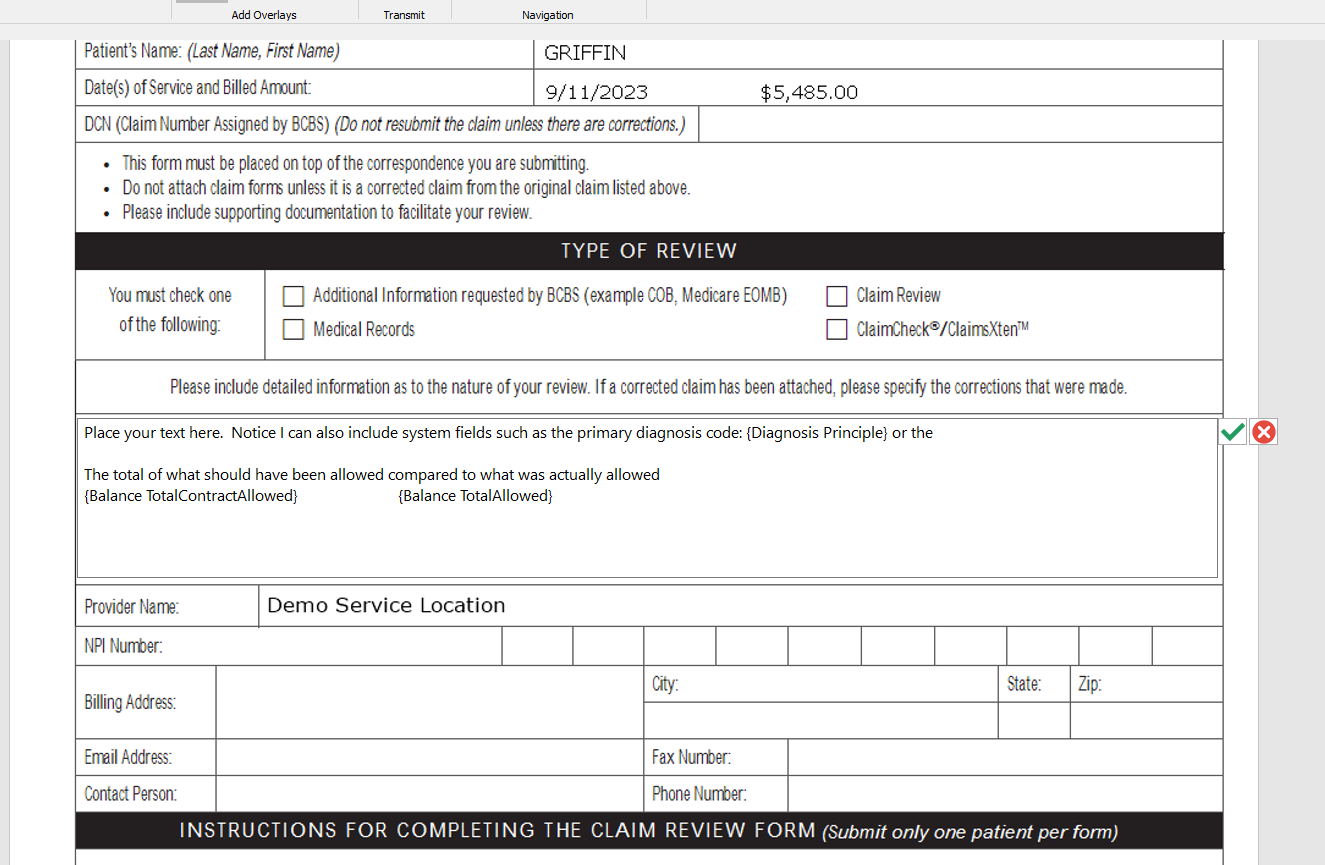1325x865 pixels.
Task: Click the Phone Number field
Action: (1005, 794)
